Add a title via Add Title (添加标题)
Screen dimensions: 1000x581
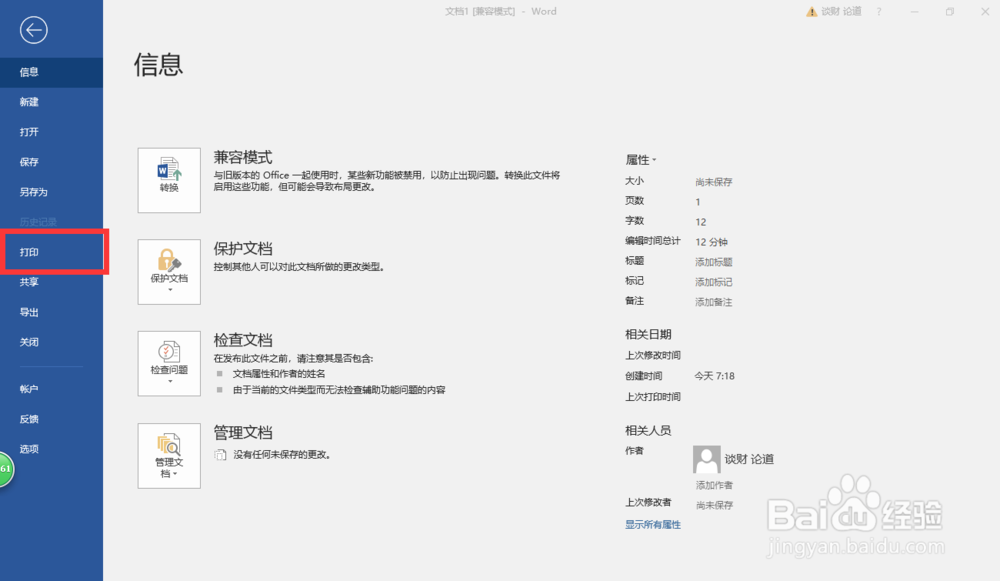coord(712,260)
